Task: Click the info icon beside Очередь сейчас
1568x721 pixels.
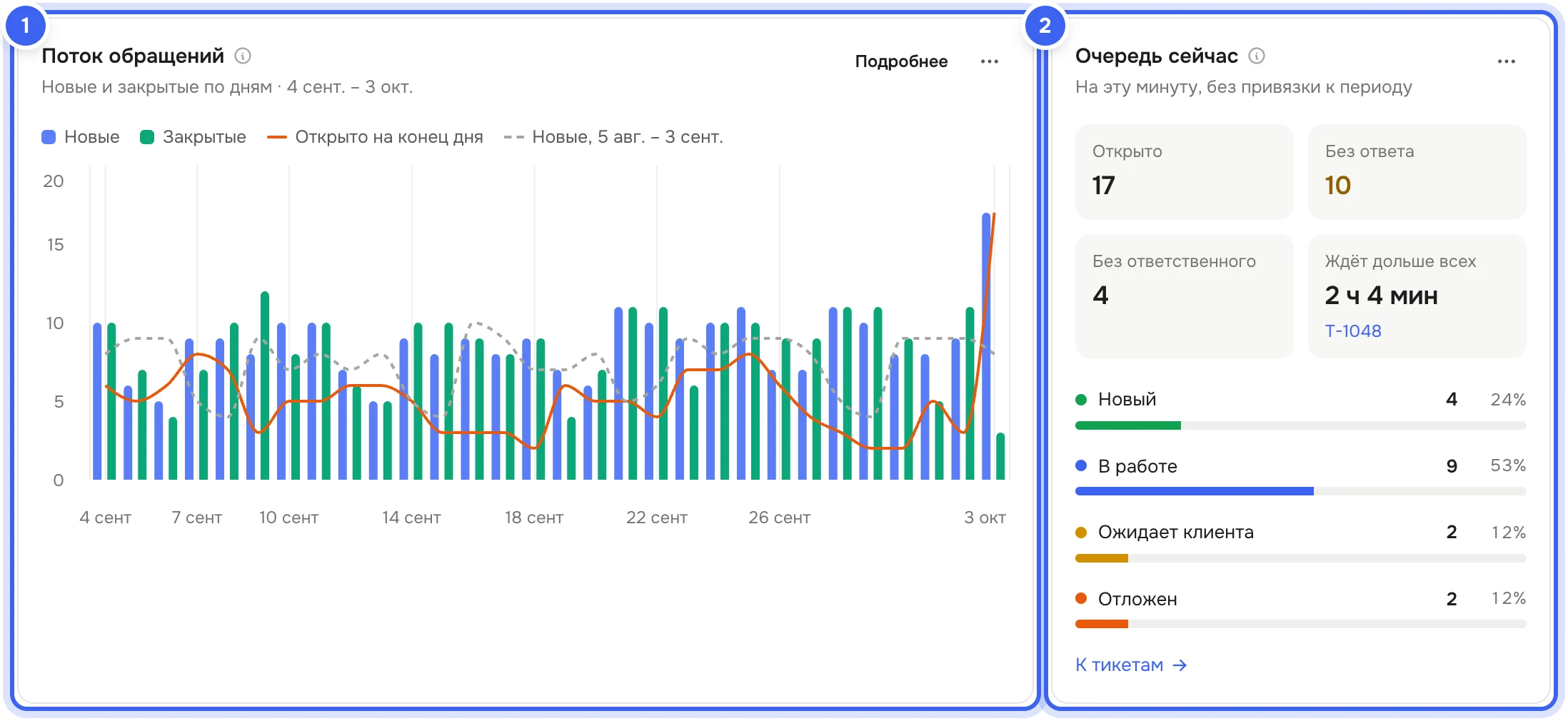Action: click(1257, 56)
